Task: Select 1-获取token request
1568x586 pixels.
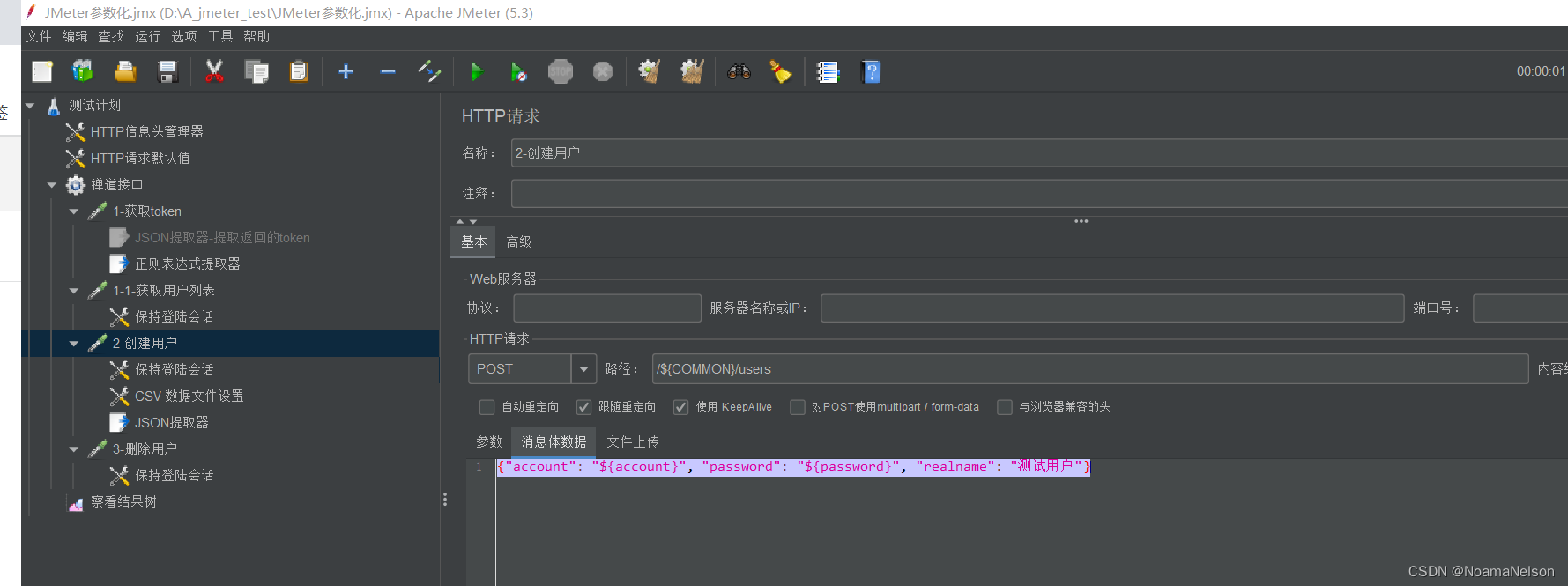Action: [x=146, y=211]
